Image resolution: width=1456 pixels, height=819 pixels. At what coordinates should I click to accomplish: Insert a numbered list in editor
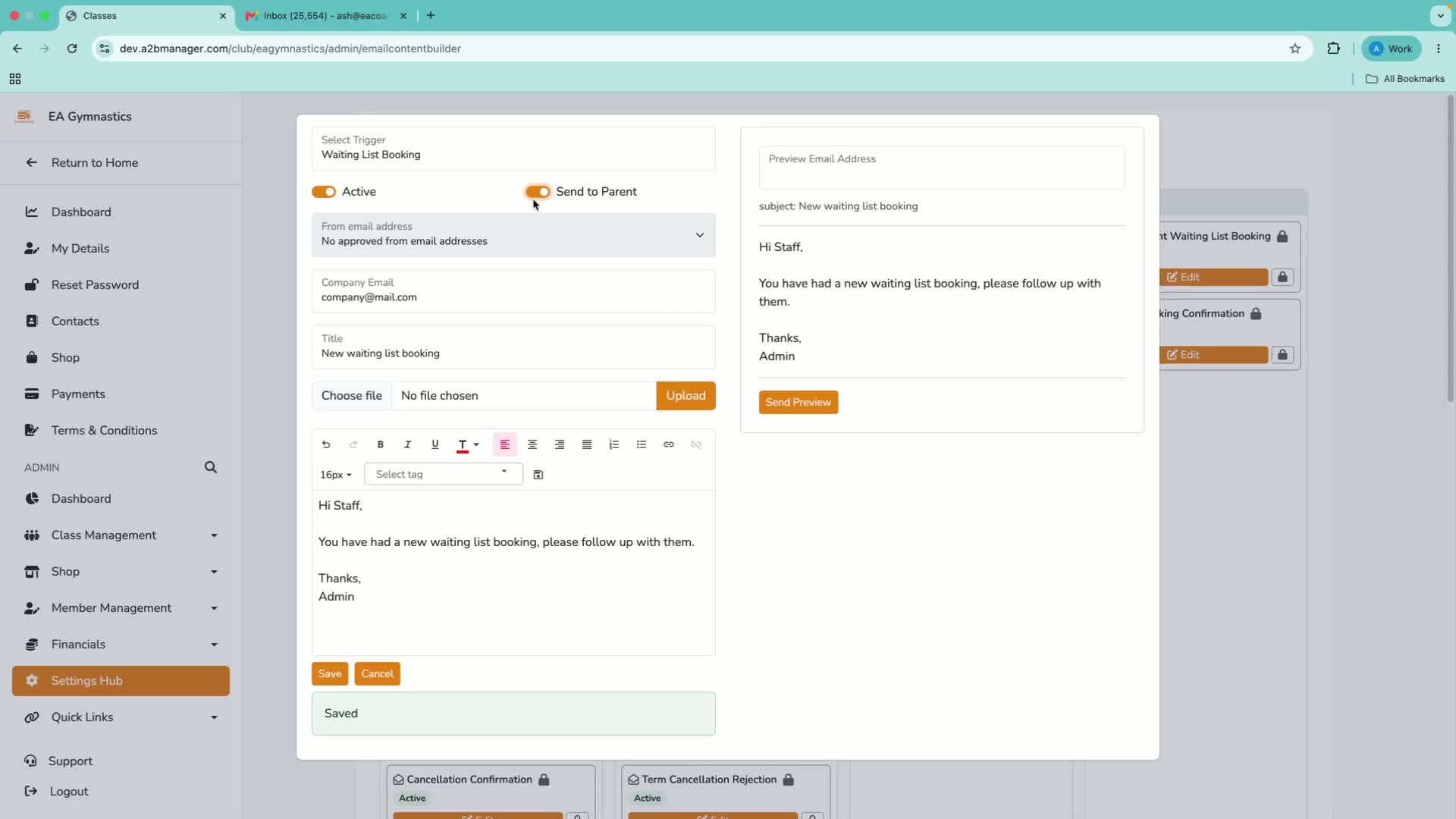click(x=614, y=444)
